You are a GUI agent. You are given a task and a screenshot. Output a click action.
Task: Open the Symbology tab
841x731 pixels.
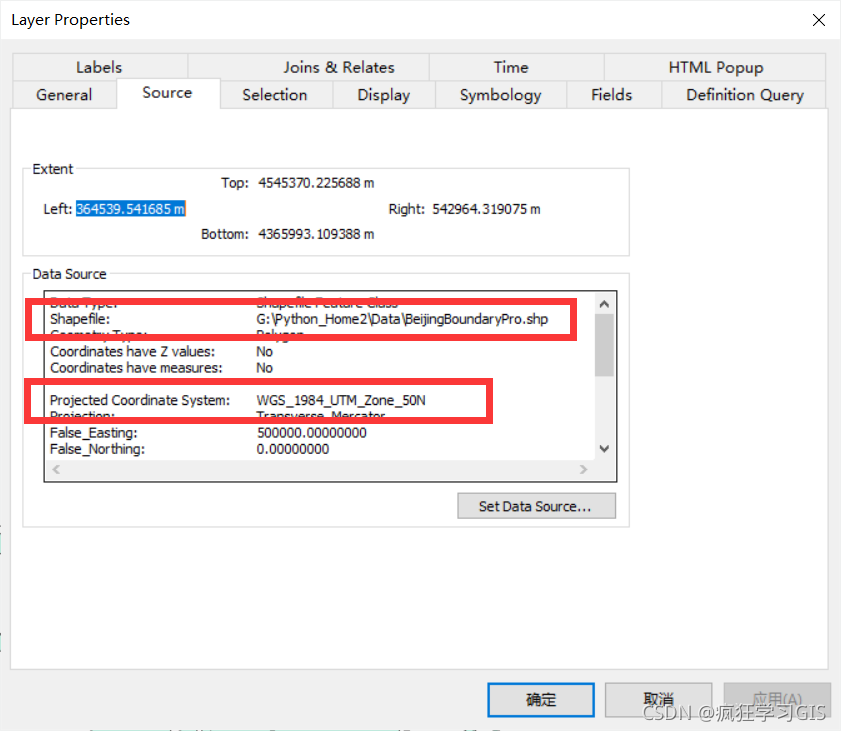click(500, 95)
